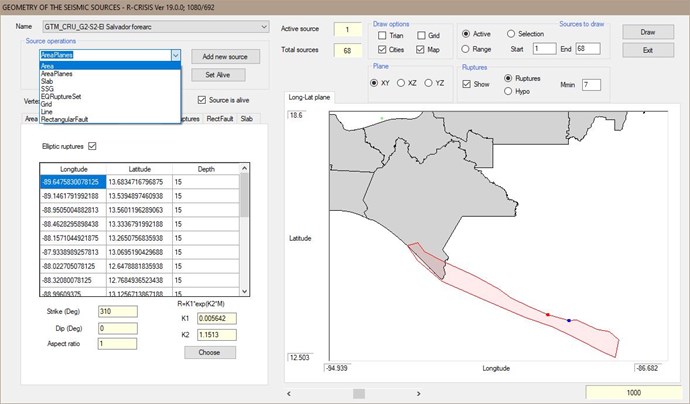Click the K1 value field
Image resolution: width=690 pixels, height=404 pixels.
[x=217, y=318]
